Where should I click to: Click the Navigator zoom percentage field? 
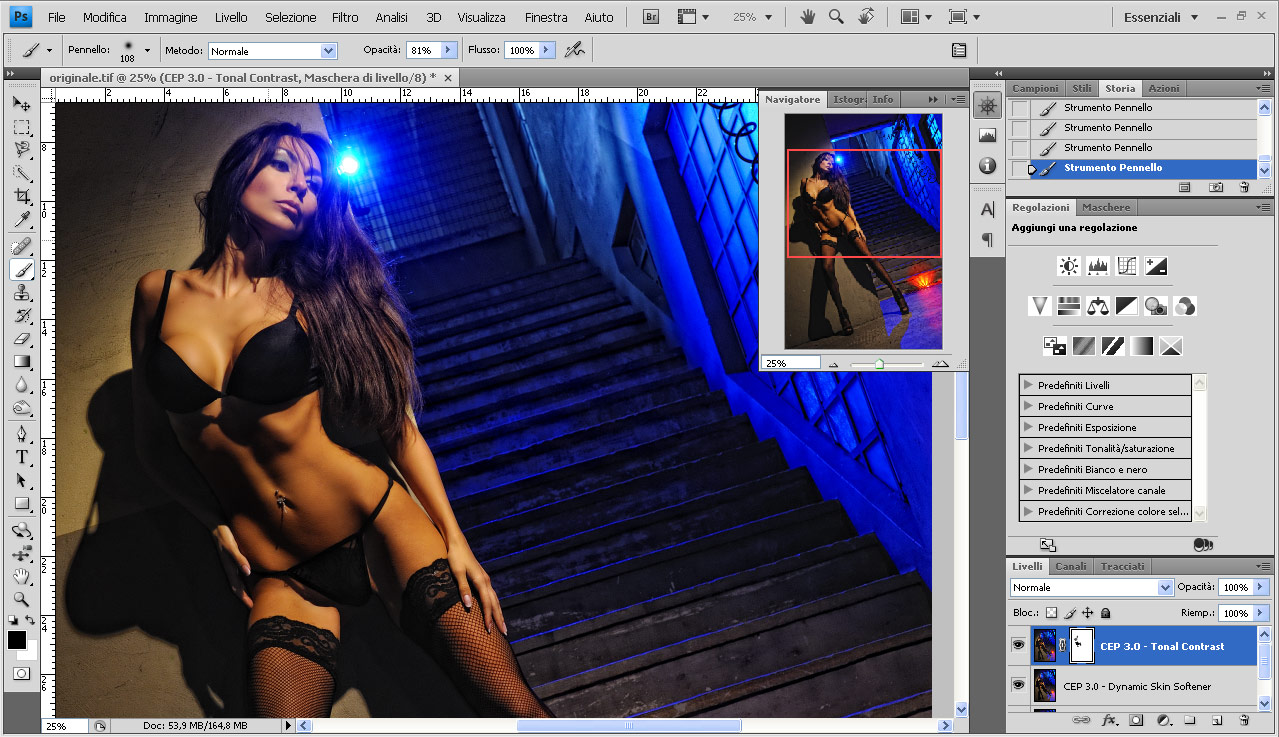pyautogui.click(x=790, y=363)
